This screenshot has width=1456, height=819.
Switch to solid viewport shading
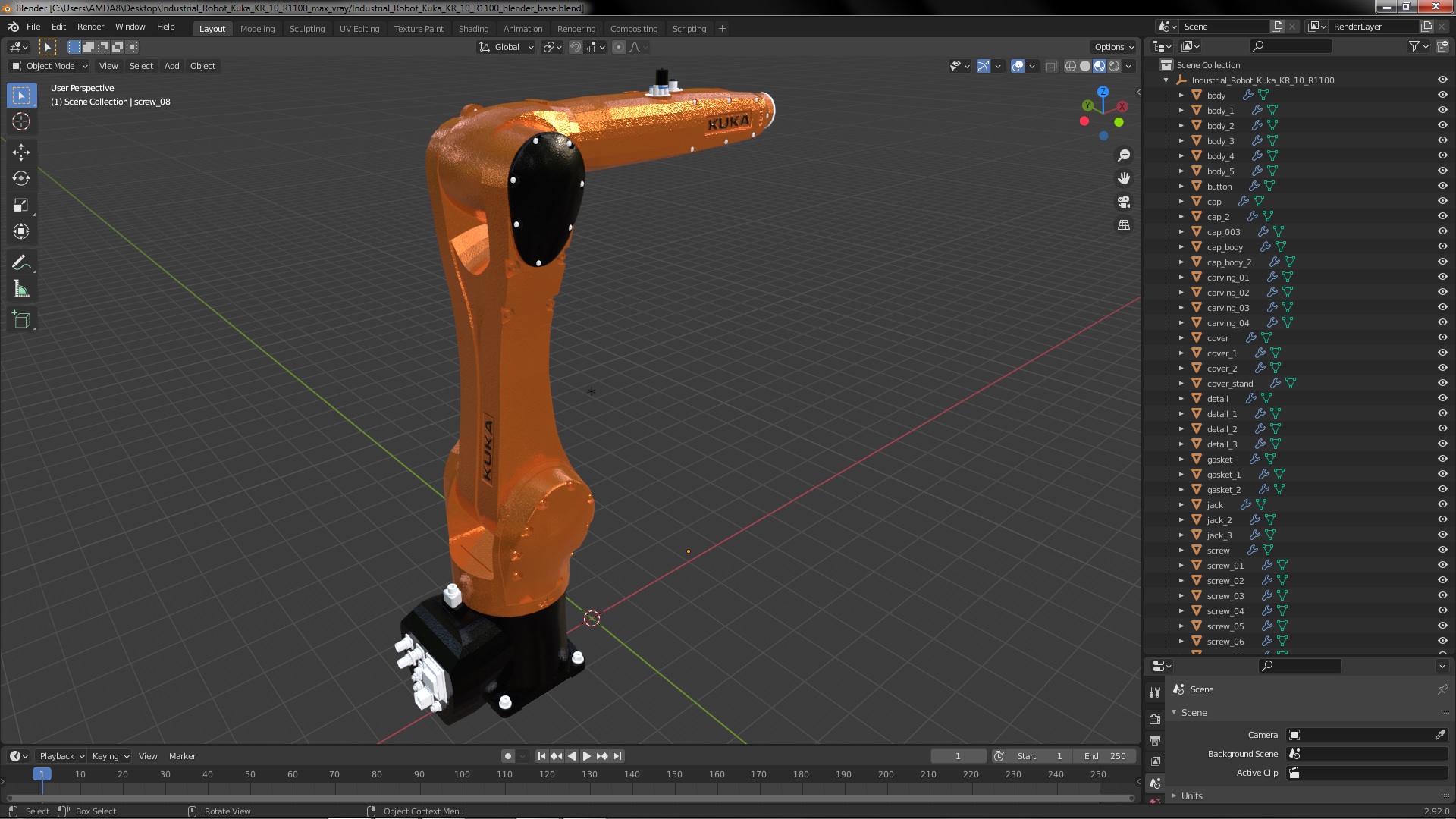[1085, 66]
